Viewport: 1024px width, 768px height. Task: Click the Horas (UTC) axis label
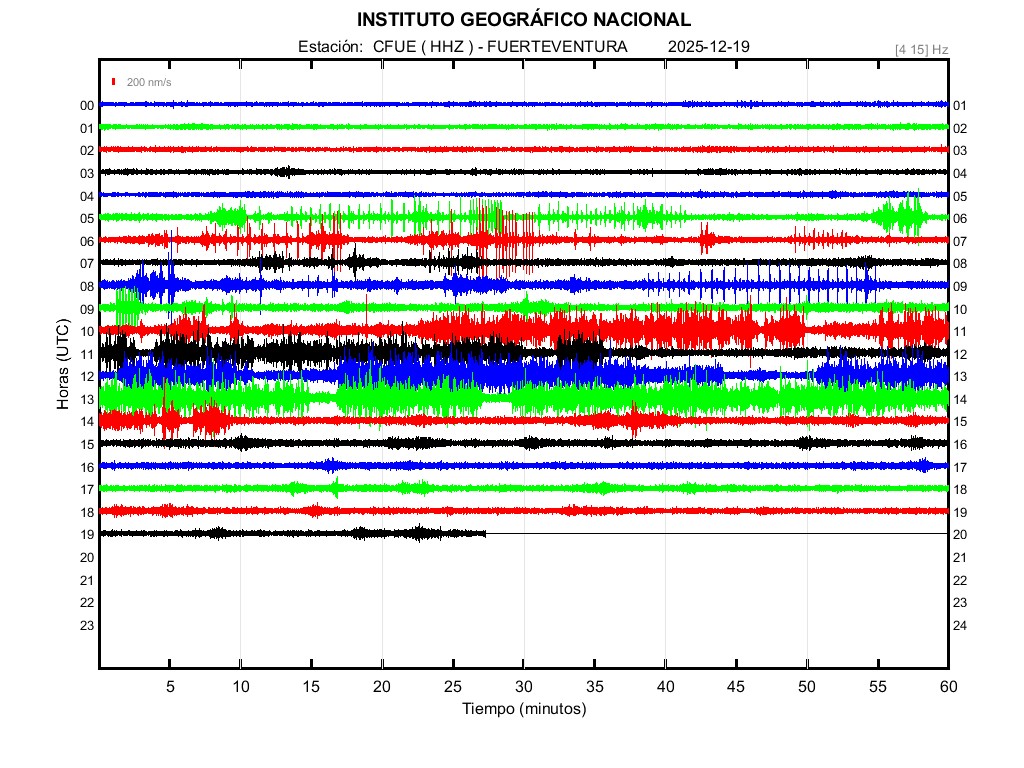pyautogui.click(x=63, y=365)
